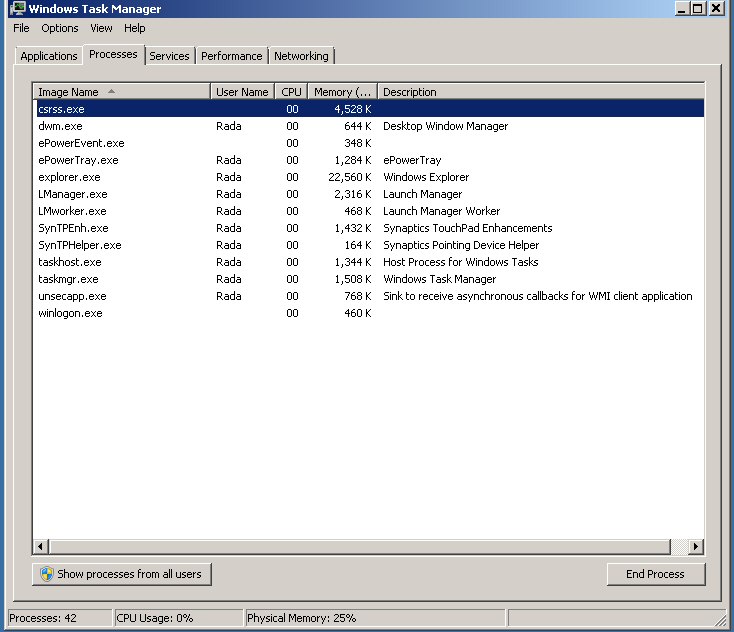The width and height of the screenshot is (734, 632).
Task: Select the dwm.exe process
Action: pyautogui.click(x=369, y=126)
